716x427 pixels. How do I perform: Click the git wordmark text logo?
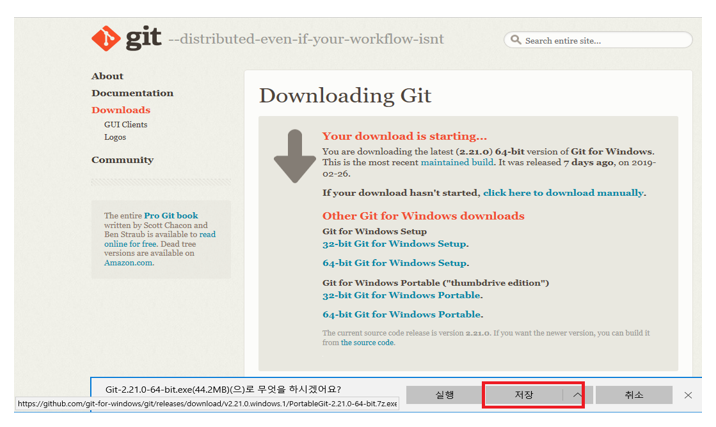tap(143, 38)
